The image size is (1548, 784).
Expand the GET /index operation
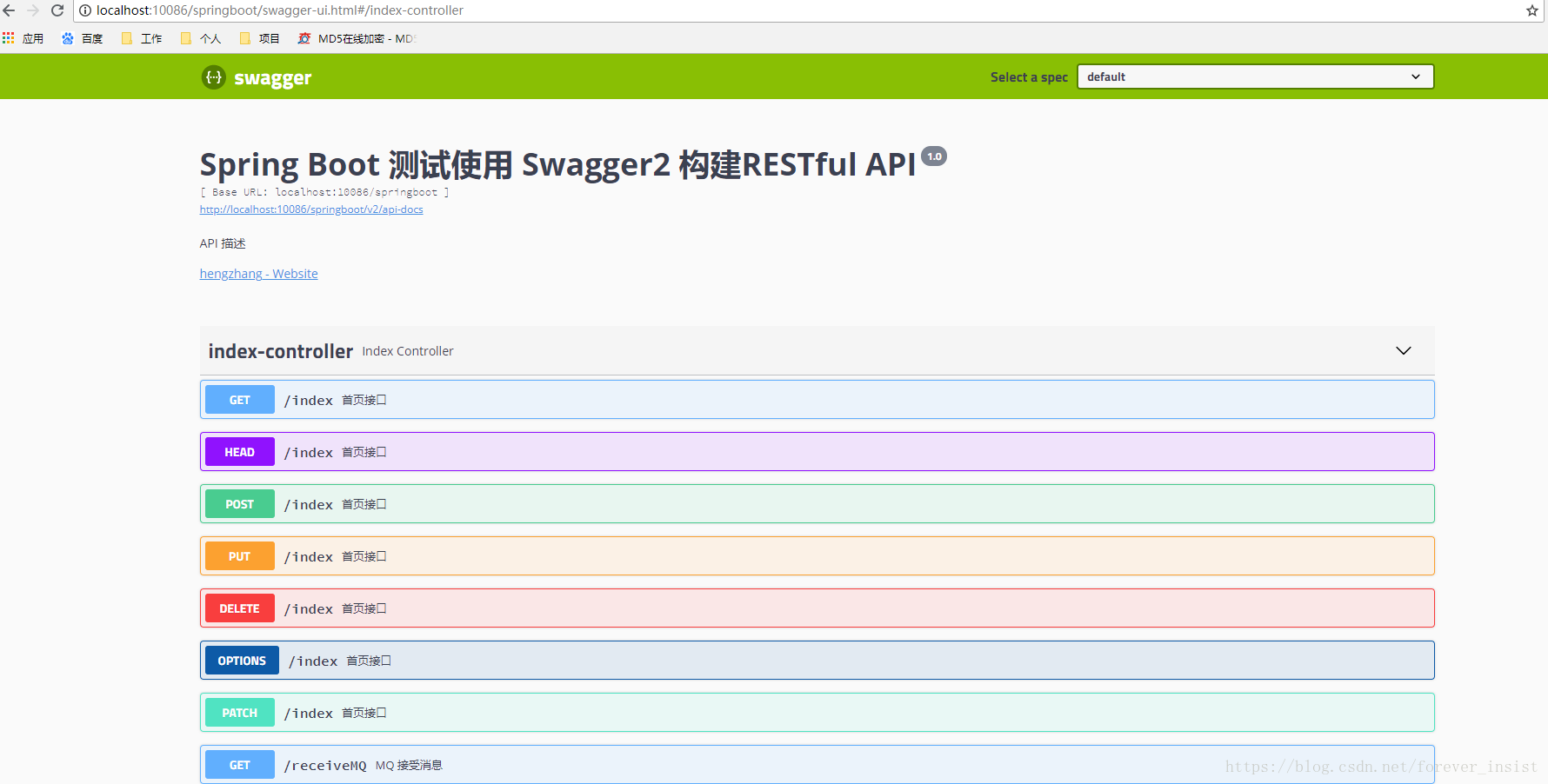pos(817,400)
